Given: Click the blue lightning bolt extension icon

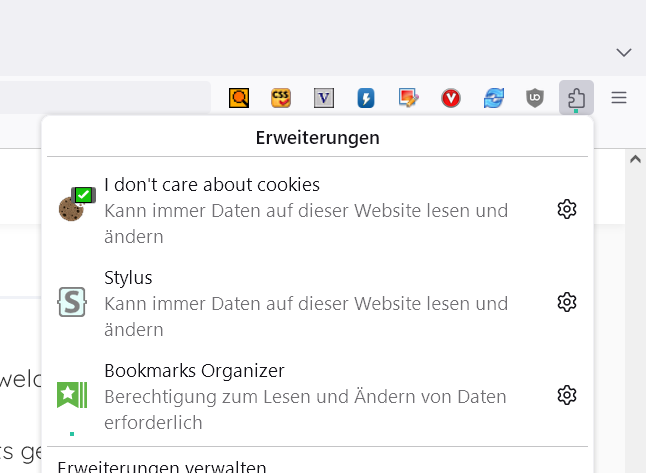Looking at the screenshot, I should (366, 98).
